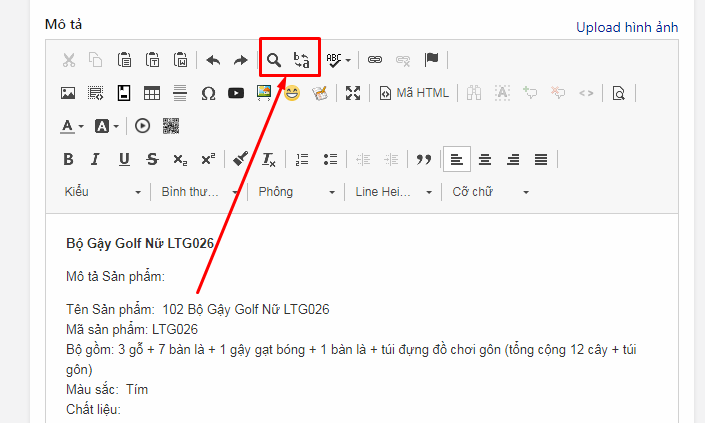The image size is (705, 423).
Task: Click the Mã HTML source button
Action: coord(415,93)
